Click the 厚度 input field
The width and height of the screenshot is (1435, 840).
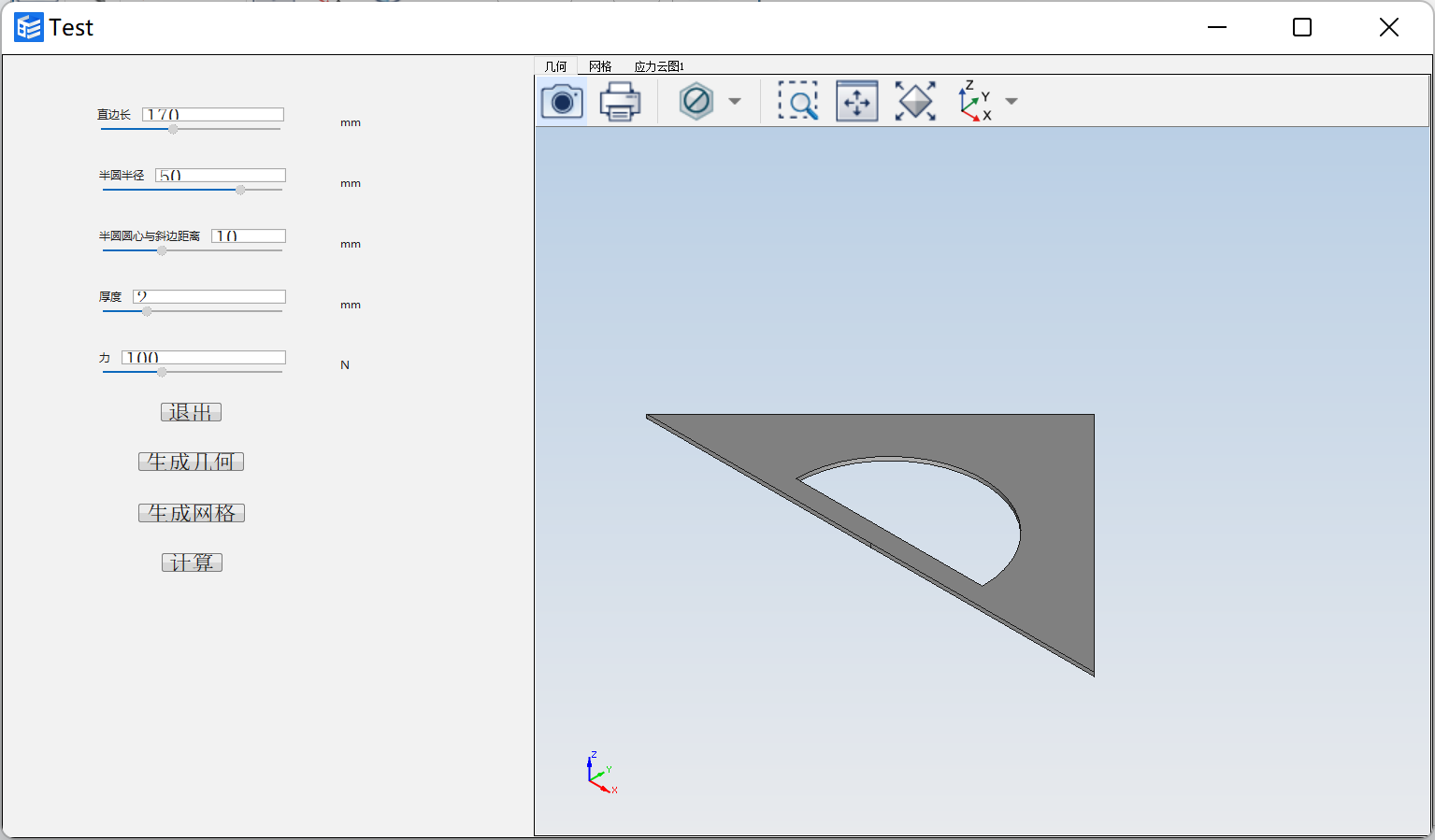(209, 296)
